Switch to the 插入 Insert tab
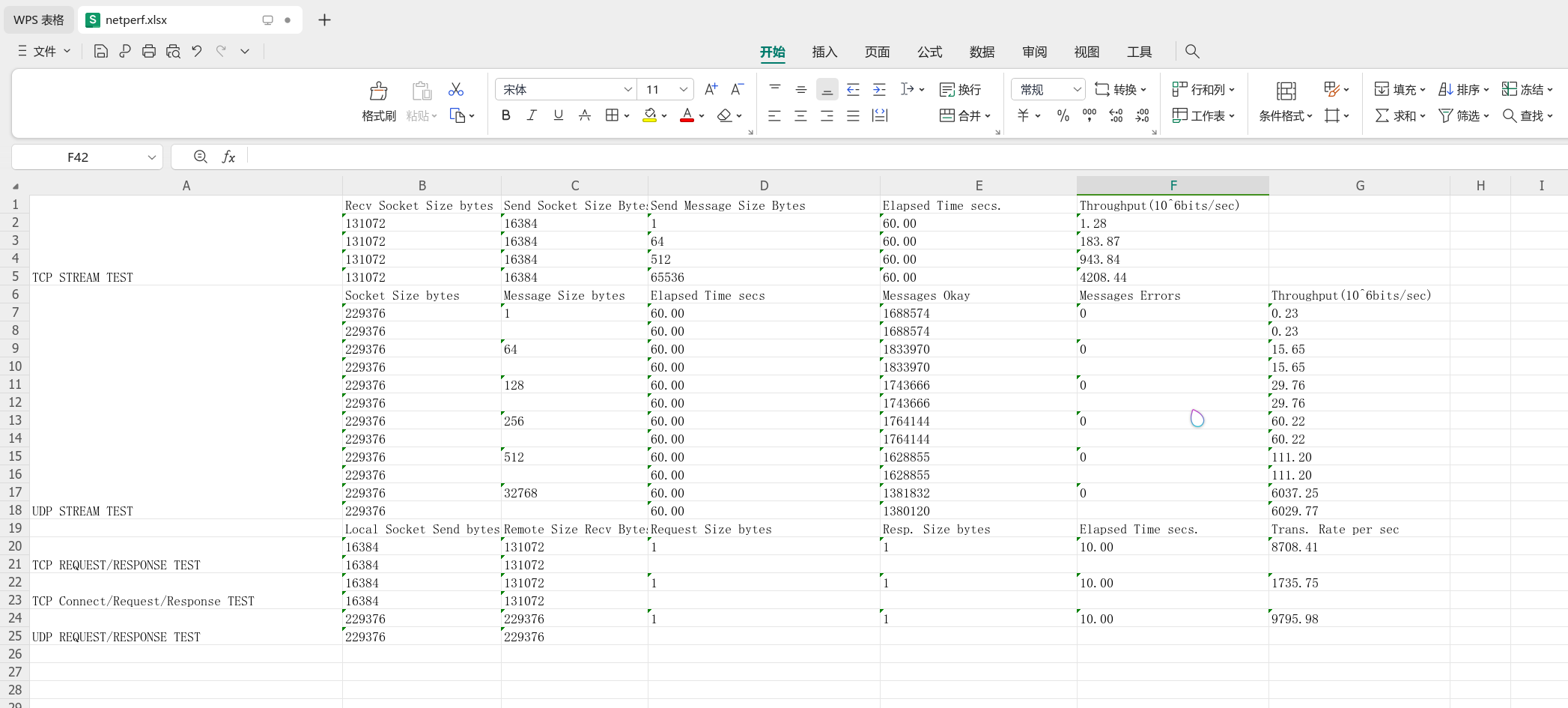 (824, 52)
